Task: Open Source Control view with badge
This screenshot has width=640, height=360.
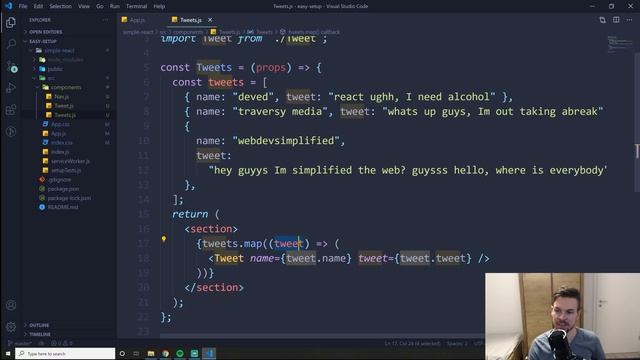Action: 11,66
